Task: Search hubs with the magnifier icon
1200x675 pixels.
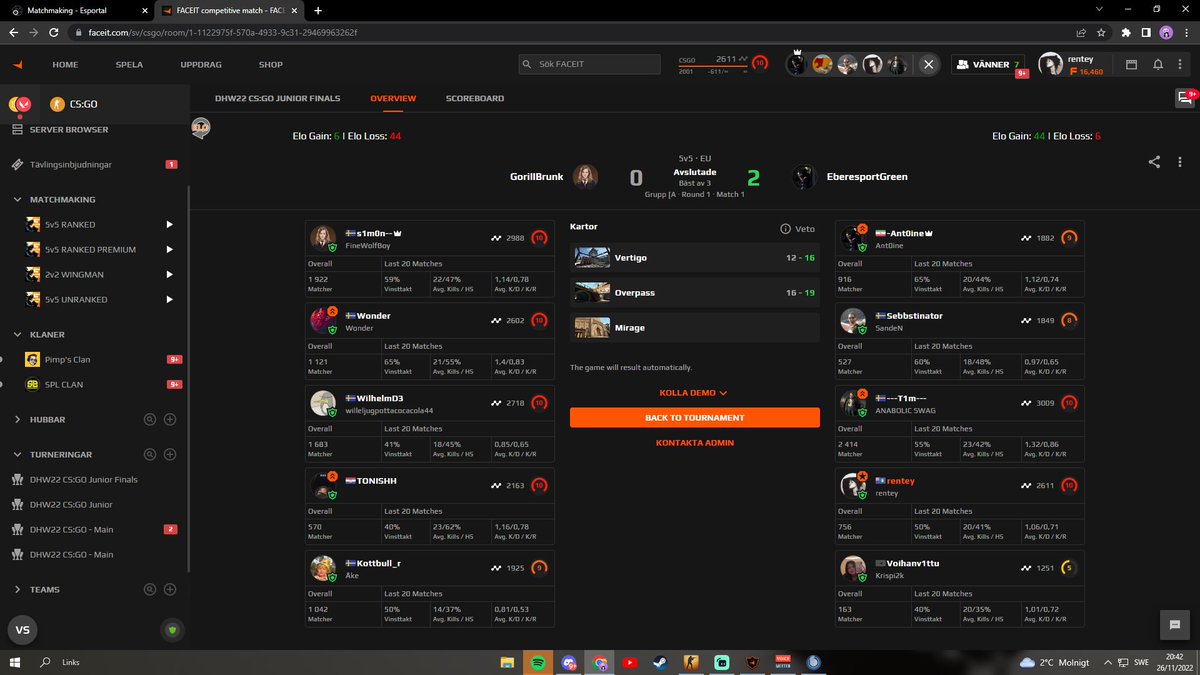Action: click(150, 420)
